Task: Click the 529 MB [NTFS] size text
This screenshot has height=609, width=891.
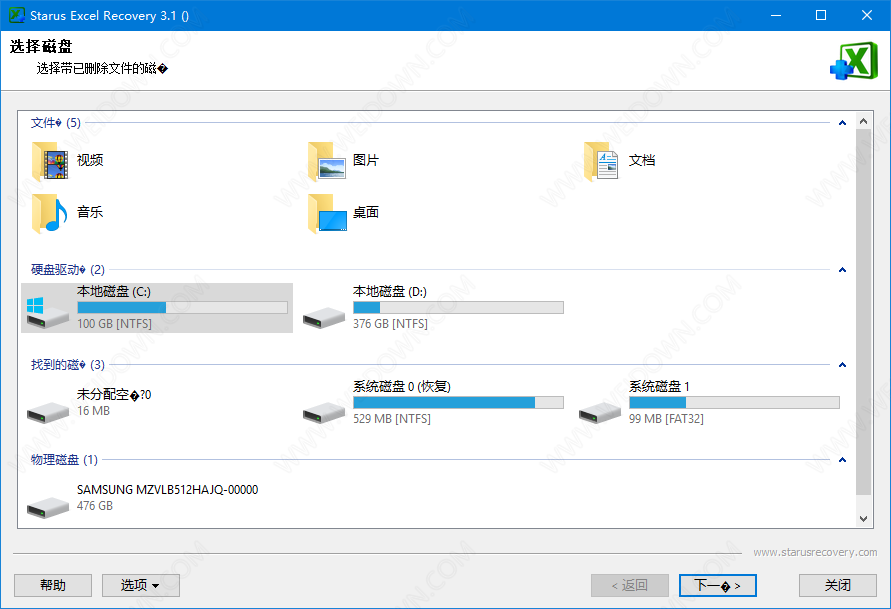Action: (392, 419)
